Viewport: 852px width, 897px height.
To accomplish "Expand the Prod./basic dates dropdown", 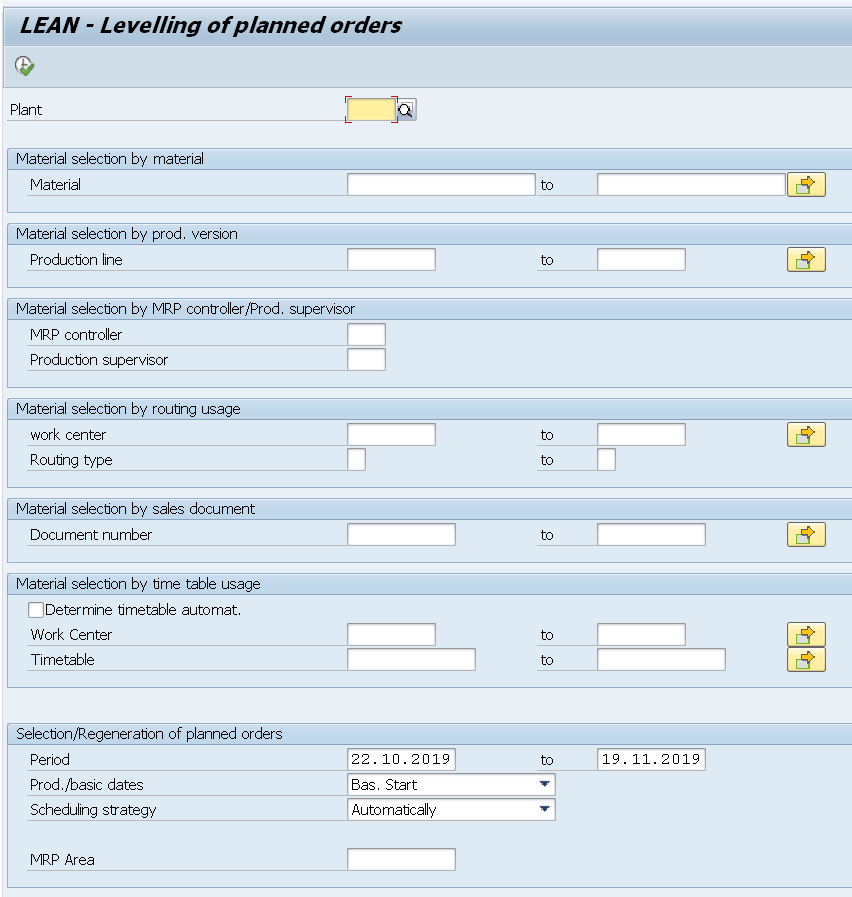I will point(545,785).
